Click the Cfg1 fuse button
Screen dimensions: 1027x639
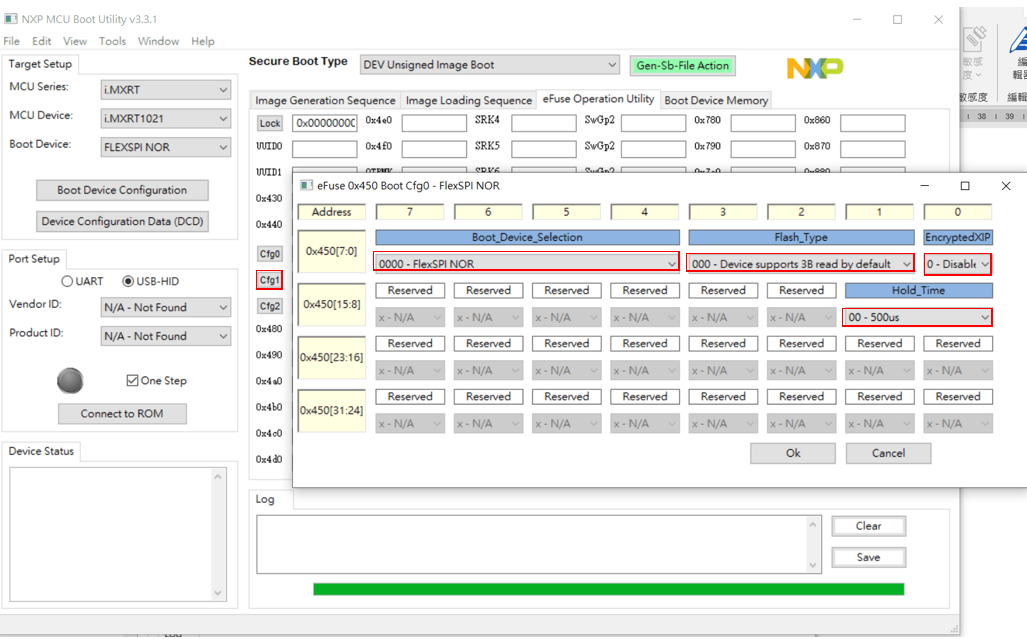[269, 280]
